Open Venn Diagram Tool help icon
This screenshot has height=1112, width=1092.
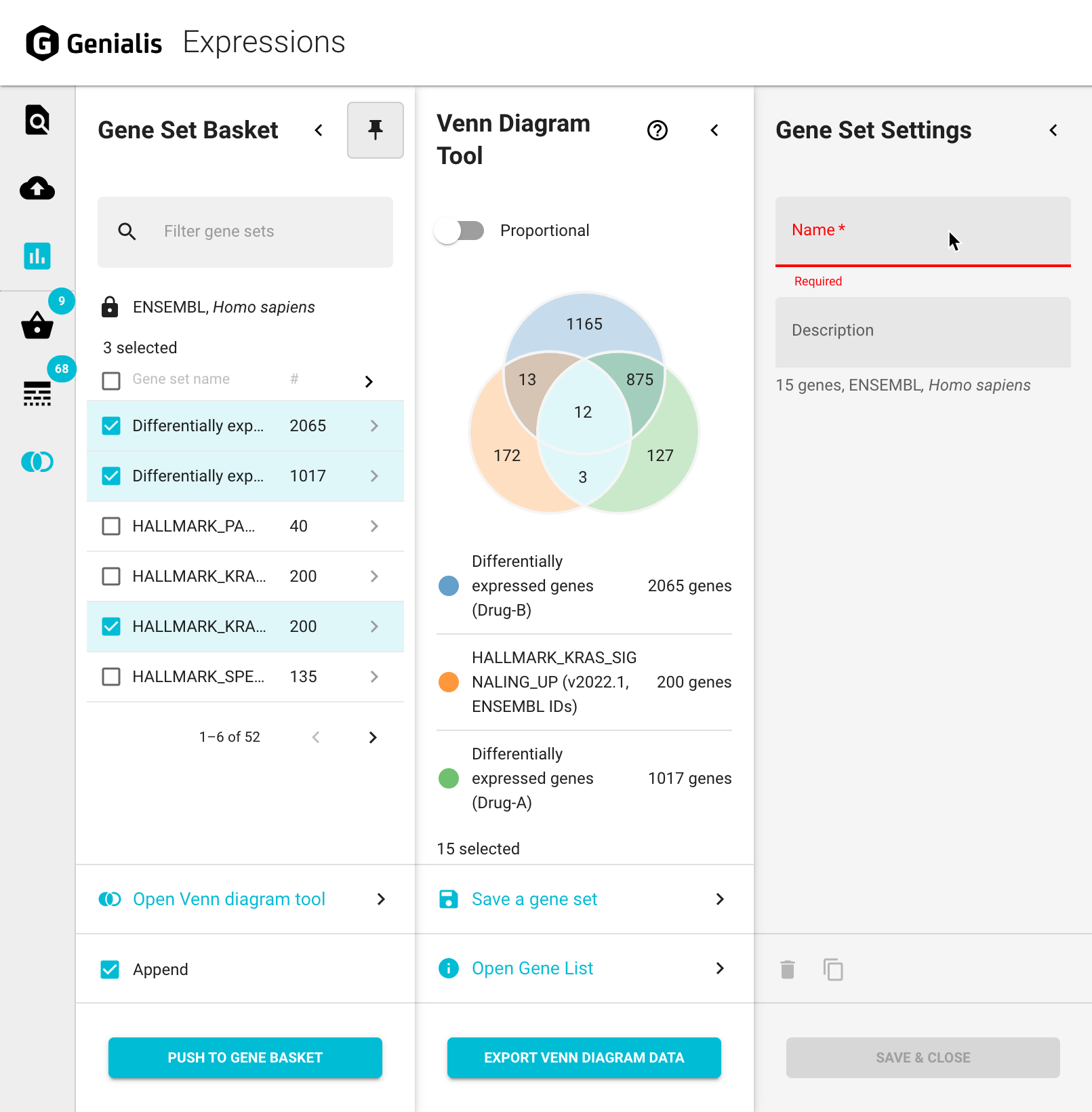click(x=657, y=130)
